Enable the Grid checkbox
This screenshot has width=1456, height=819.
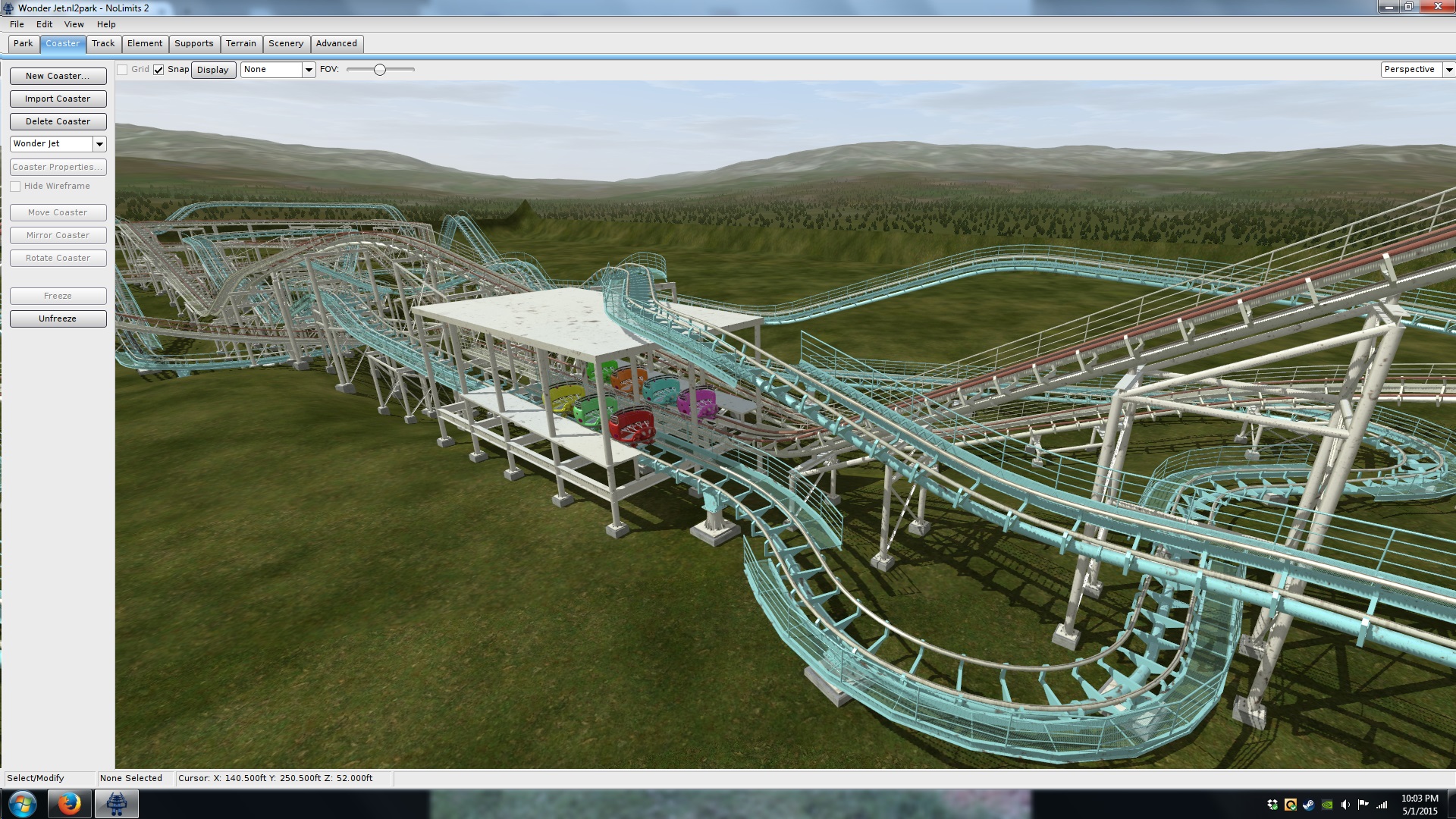click(x=122, y=70)
